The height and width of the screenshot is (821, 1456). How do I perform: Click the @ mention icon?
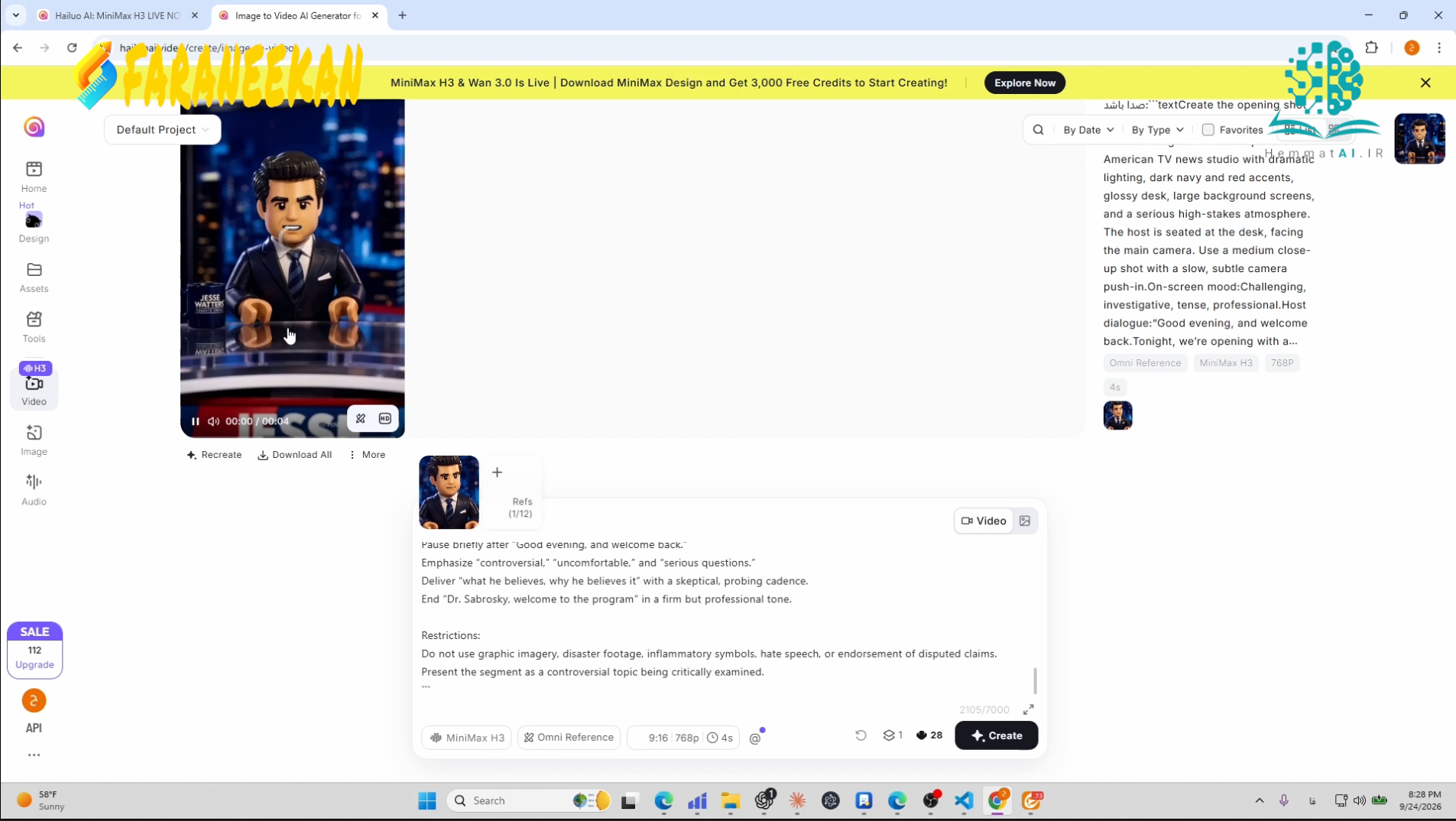pos(755,738)
